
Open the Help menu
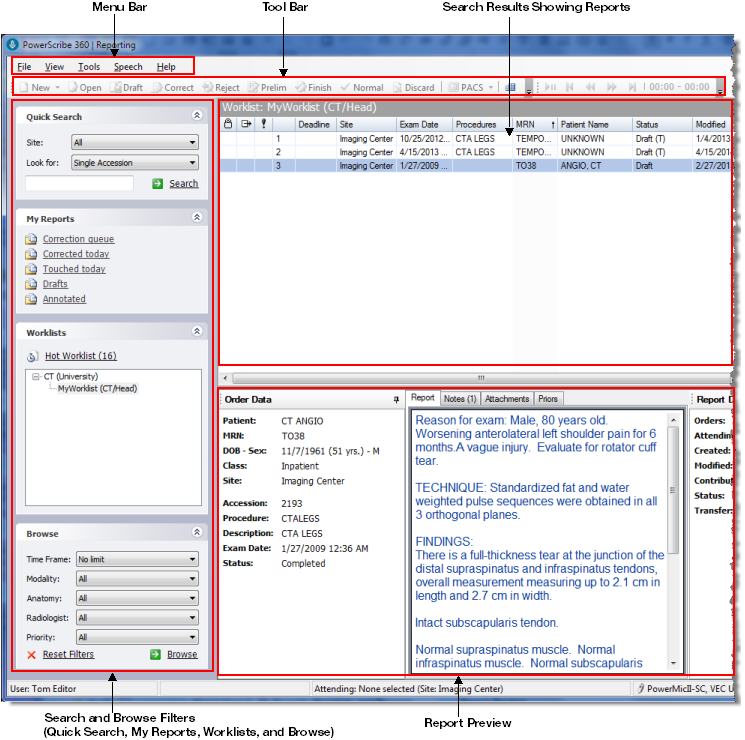(x=166, y=67)
